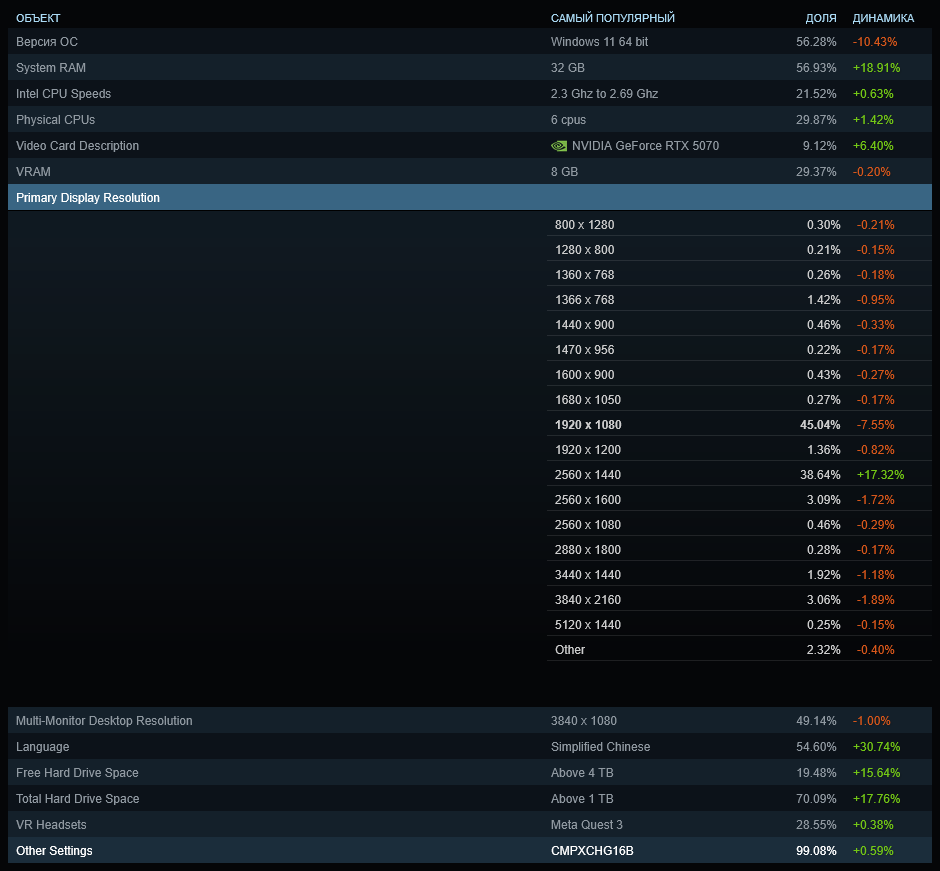This screenshot has height=871, width=940.
Task: Select the 800 x 1280 resolution row
Action: 739,224
